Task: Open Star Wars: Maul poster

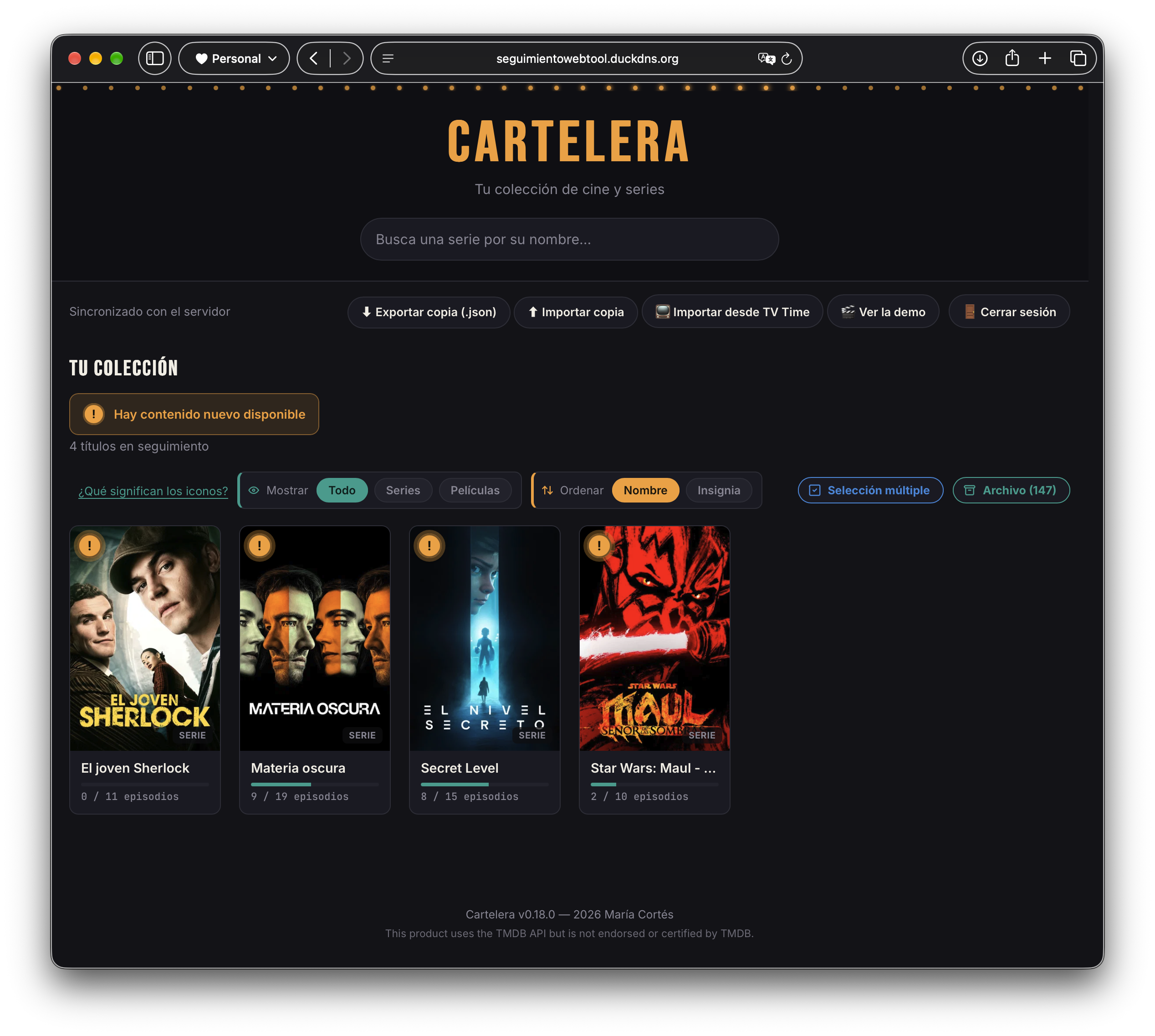Action: point(655,639)
